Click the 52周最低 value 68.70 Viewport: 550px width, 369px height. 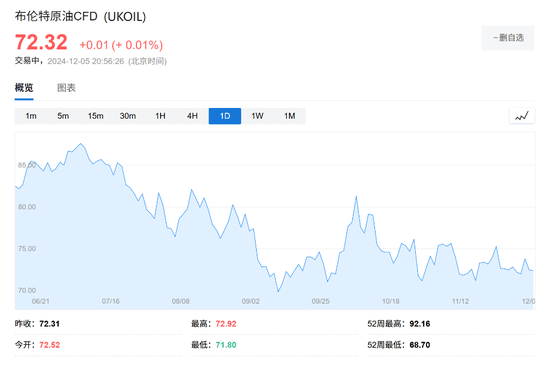[x=420, y=345]
